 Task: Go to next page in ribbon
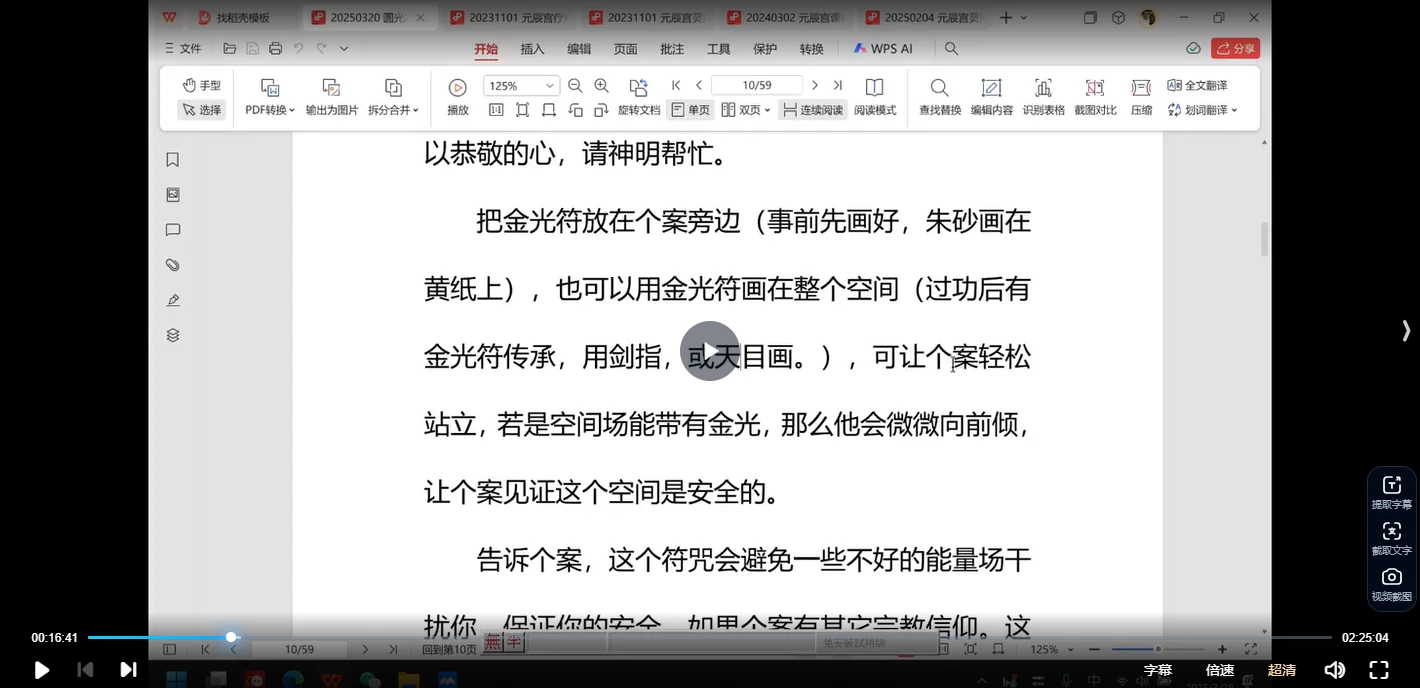tap(815, 86)
